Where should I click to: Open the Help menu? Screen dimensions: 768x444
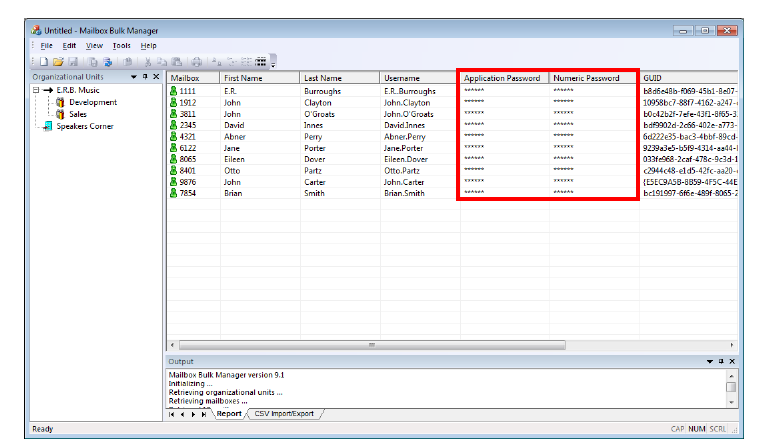pyautogui.click(x=148, y=46)
